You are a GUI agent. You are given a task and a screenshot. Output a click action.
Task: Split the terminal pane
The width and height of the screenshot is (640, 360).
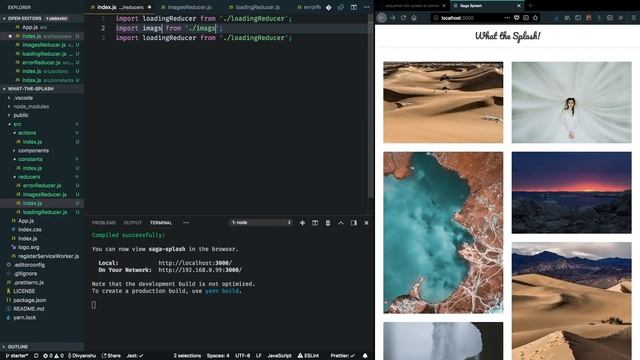tap(315, 223)
